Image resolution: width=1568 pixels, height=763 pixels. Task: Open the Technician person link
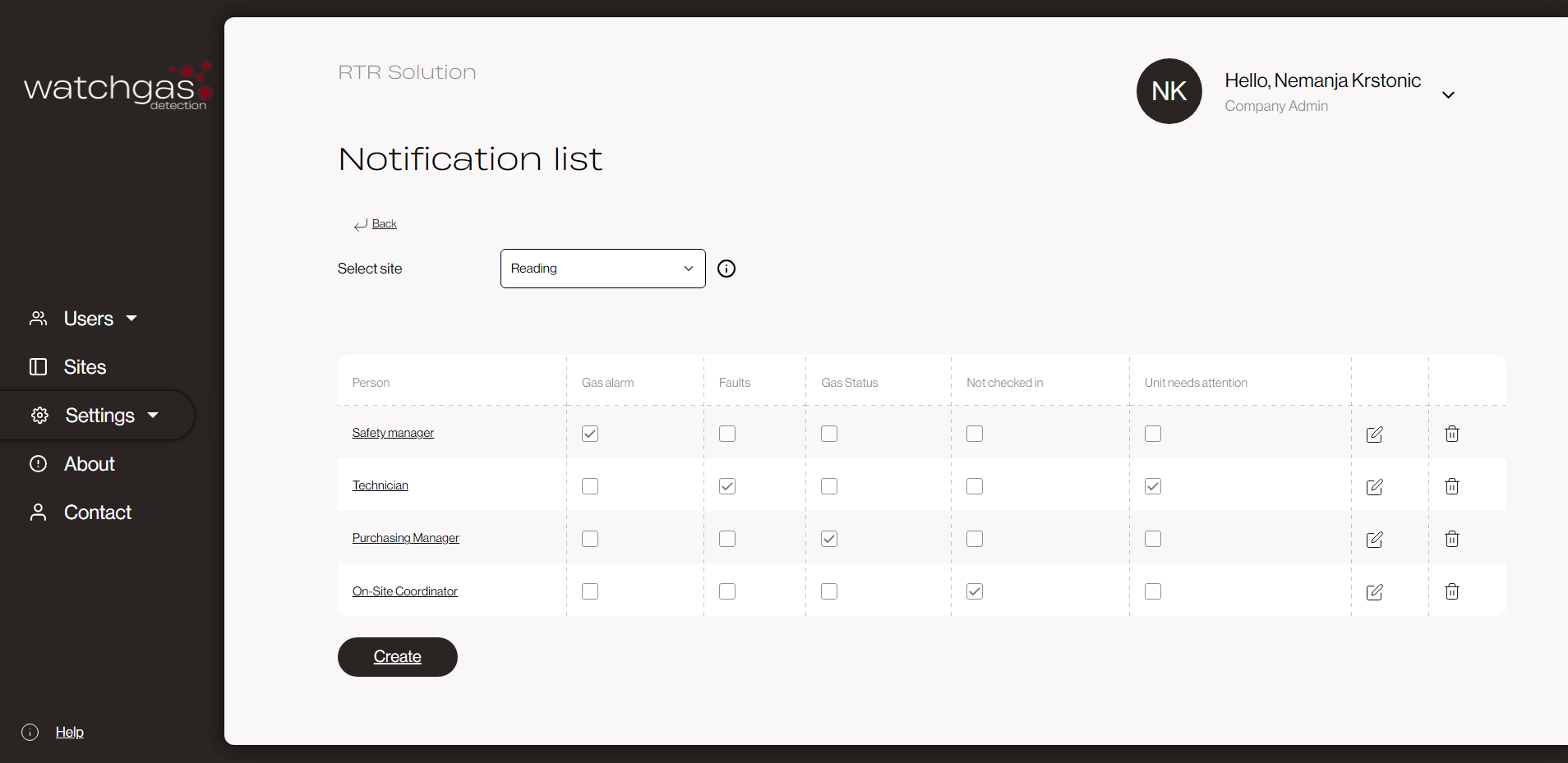380,485
